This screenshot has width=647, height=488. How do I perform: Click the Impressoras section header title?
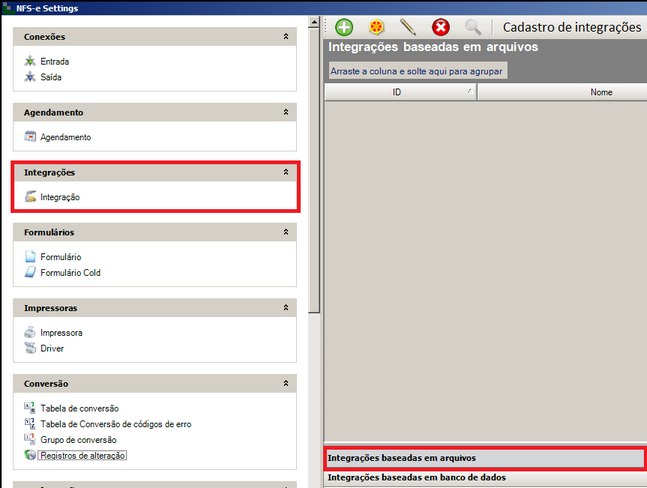(x=50, y=308)
